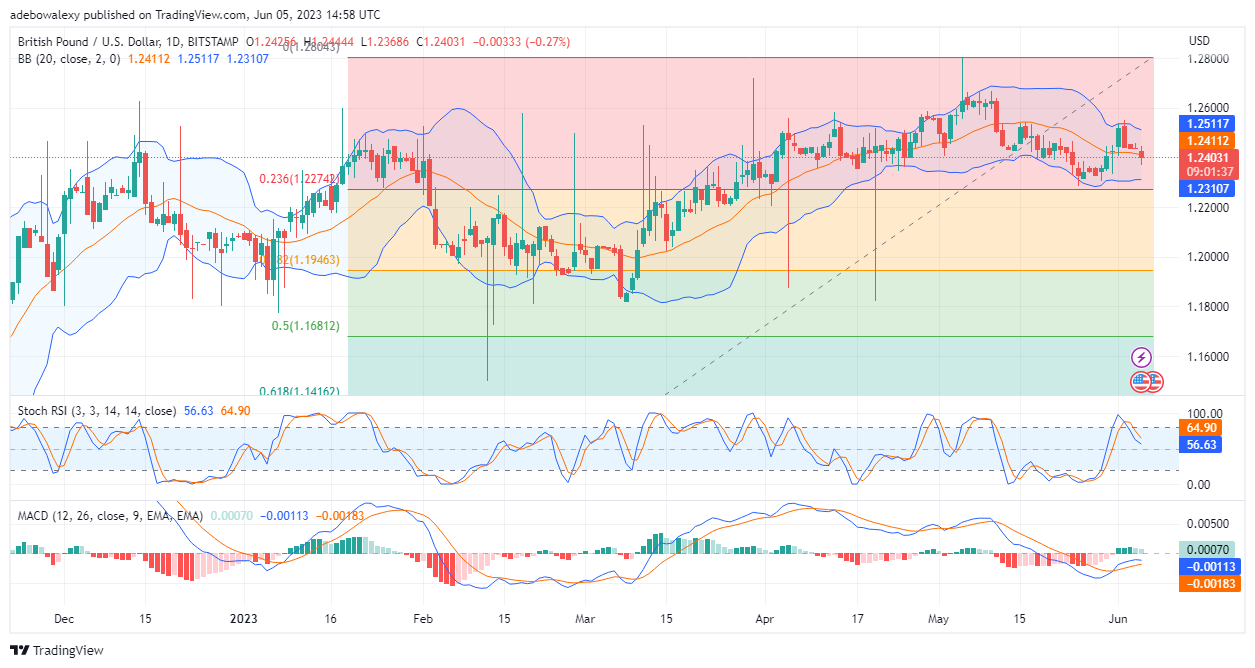Click the TradingView logo at the chart bottom
The width and height of the screenshot is (1255, 668).
point(58,650)
